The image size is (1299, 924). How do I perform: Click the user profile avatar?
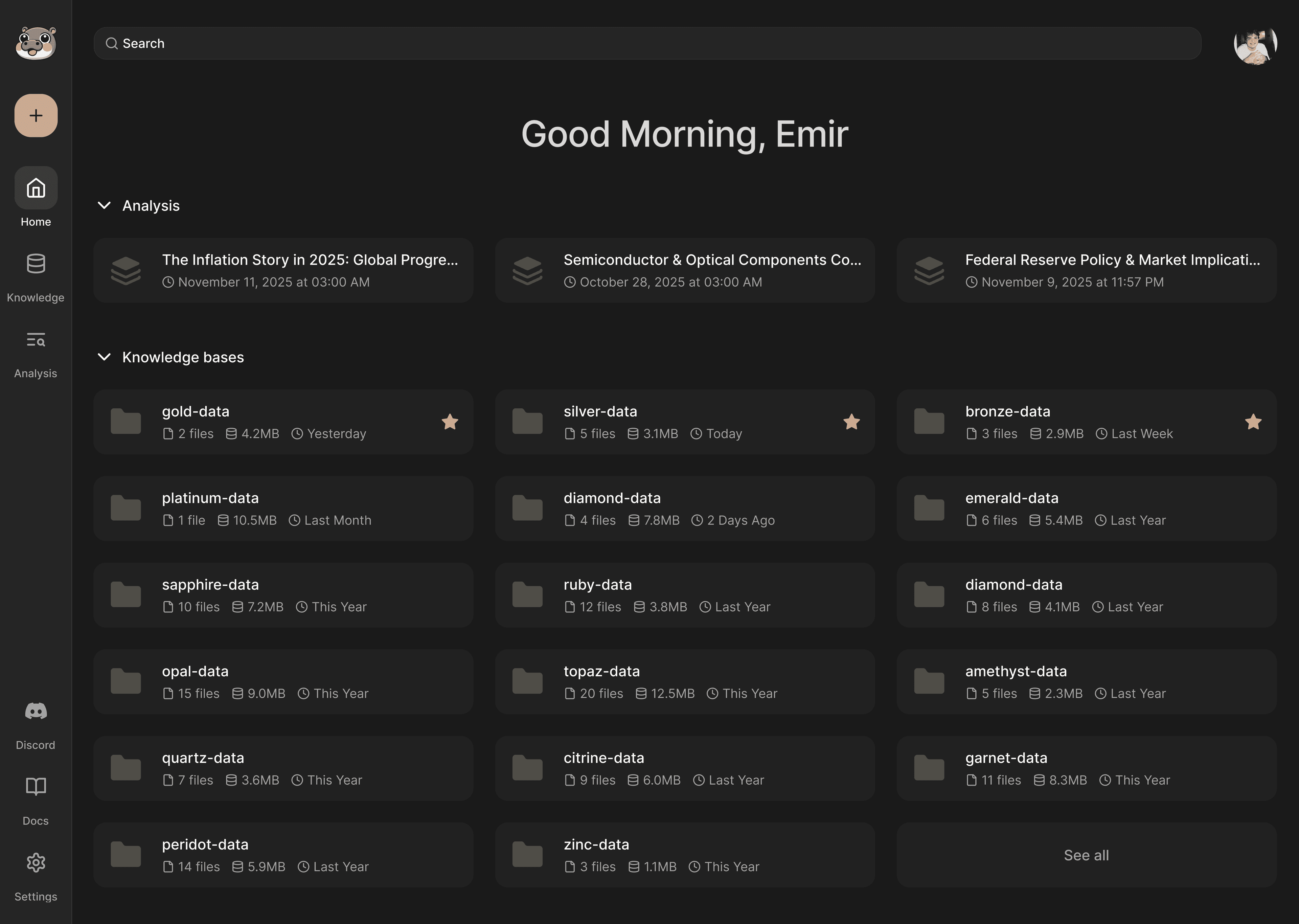tap(1255, 43)
